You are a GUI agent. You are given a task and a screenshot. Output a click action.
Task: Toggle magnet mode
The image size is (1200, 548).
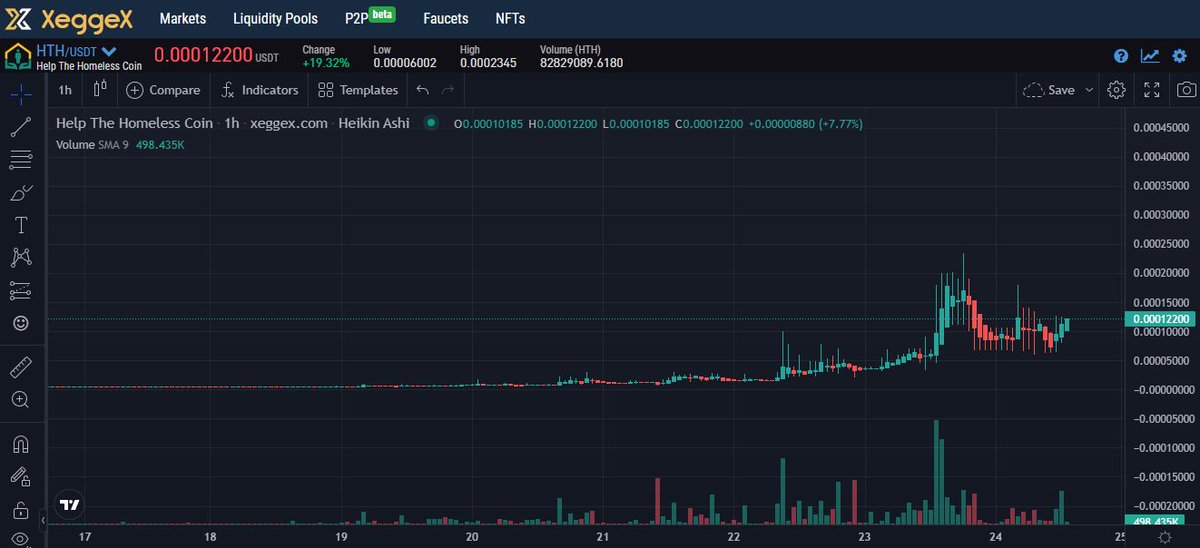[x=21, y=444]
